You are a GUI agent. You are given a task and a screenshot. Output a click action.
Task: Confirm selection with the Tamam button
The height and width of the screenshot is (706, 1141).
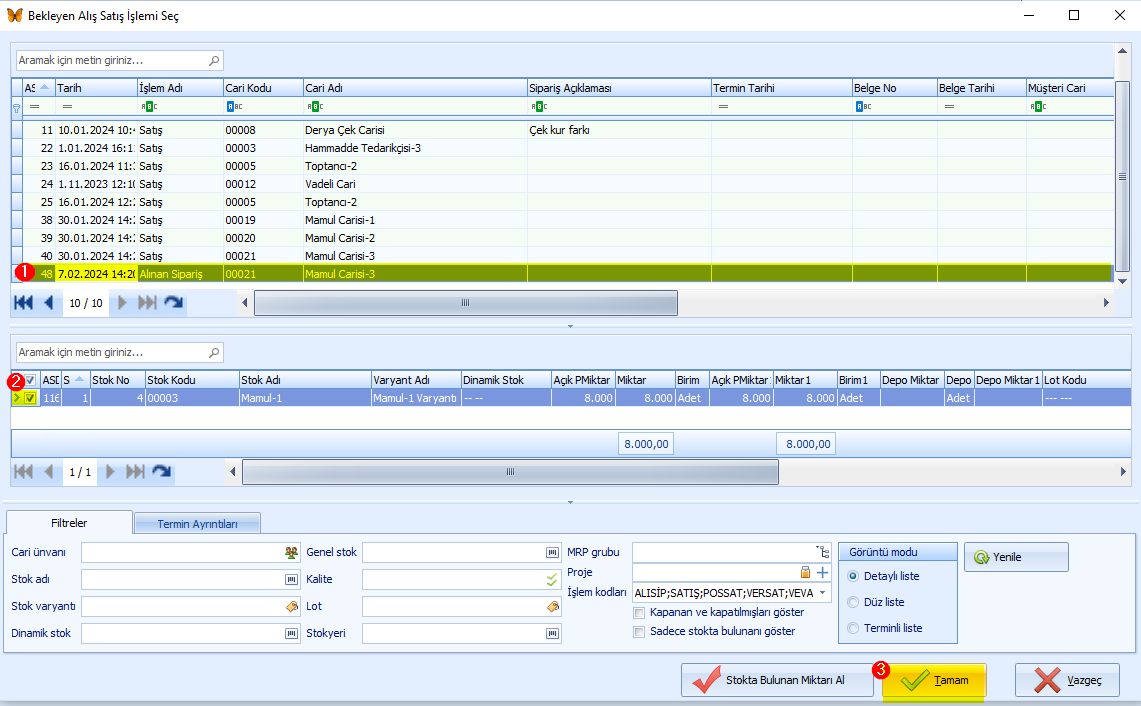[x=934, y=681]
